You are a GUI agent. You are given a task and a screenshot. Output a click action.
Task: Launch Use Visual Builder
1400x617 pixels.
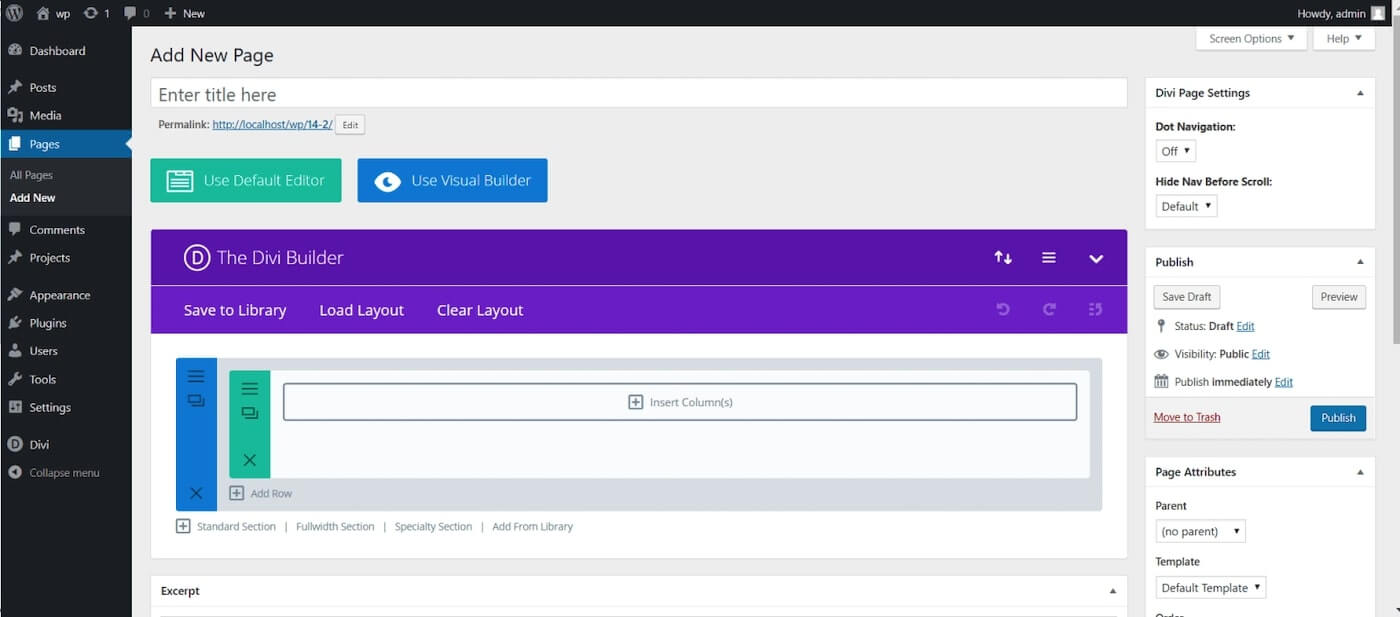coord(452,180)
